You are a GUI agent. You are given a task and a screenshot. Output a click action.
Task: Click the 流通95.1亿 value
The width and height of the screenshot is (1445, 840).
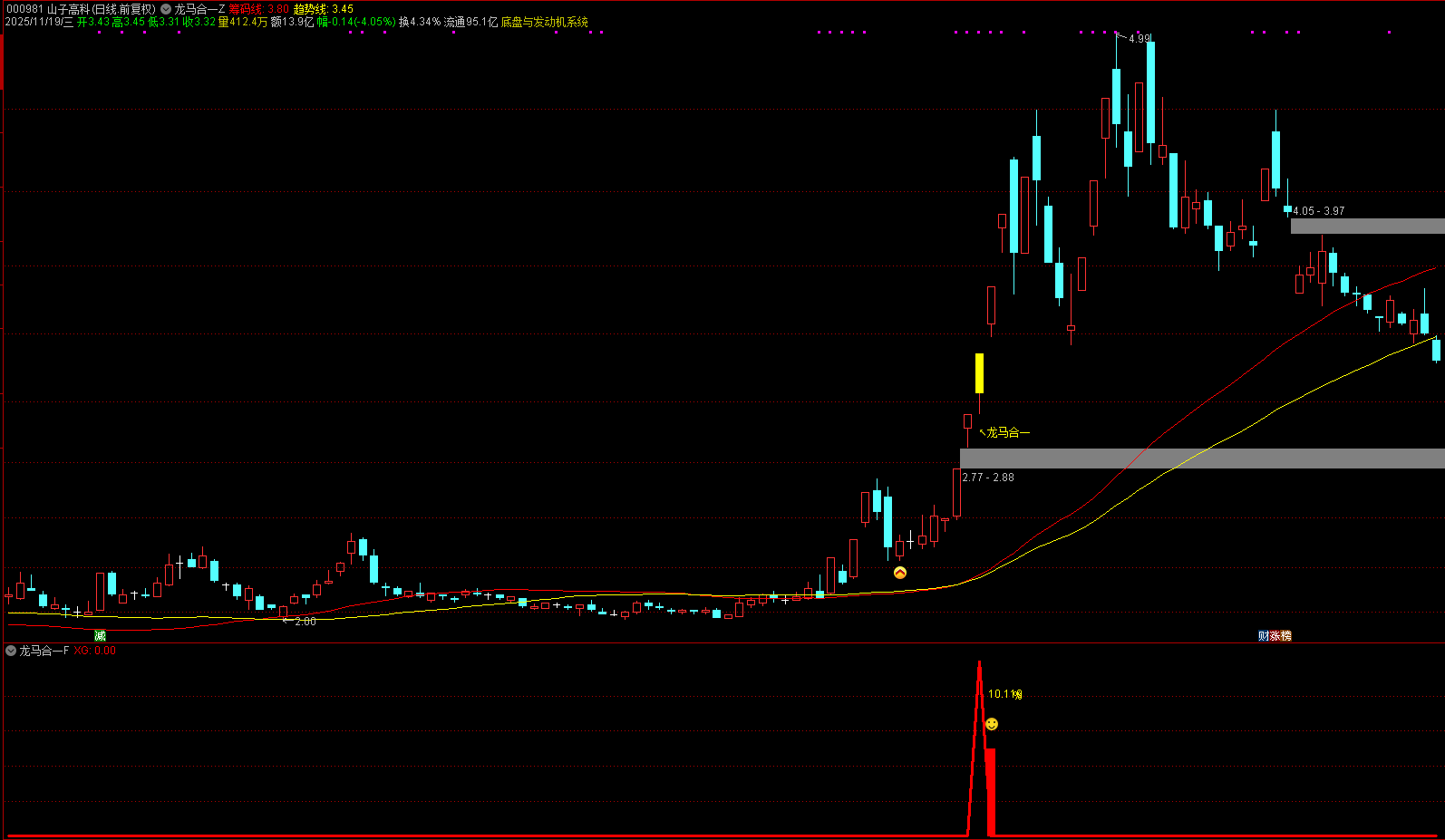[470, 22]
